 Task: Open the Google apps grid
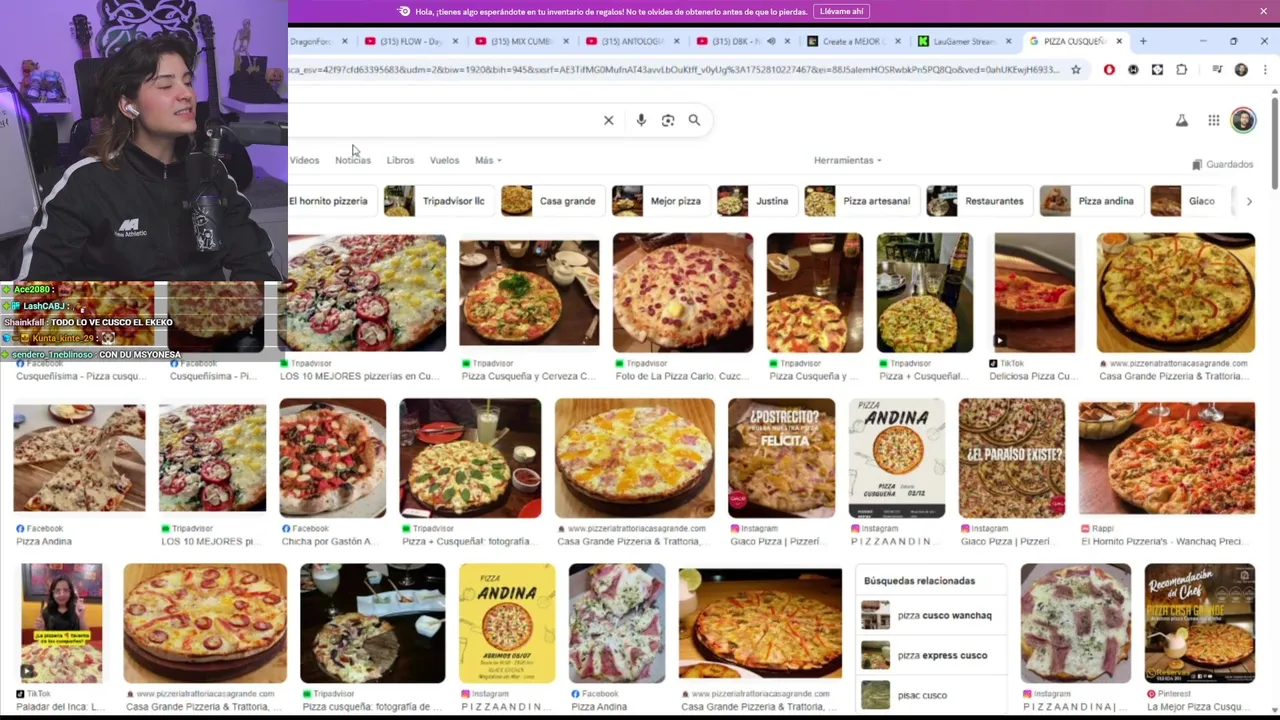tap(1213, 120)
